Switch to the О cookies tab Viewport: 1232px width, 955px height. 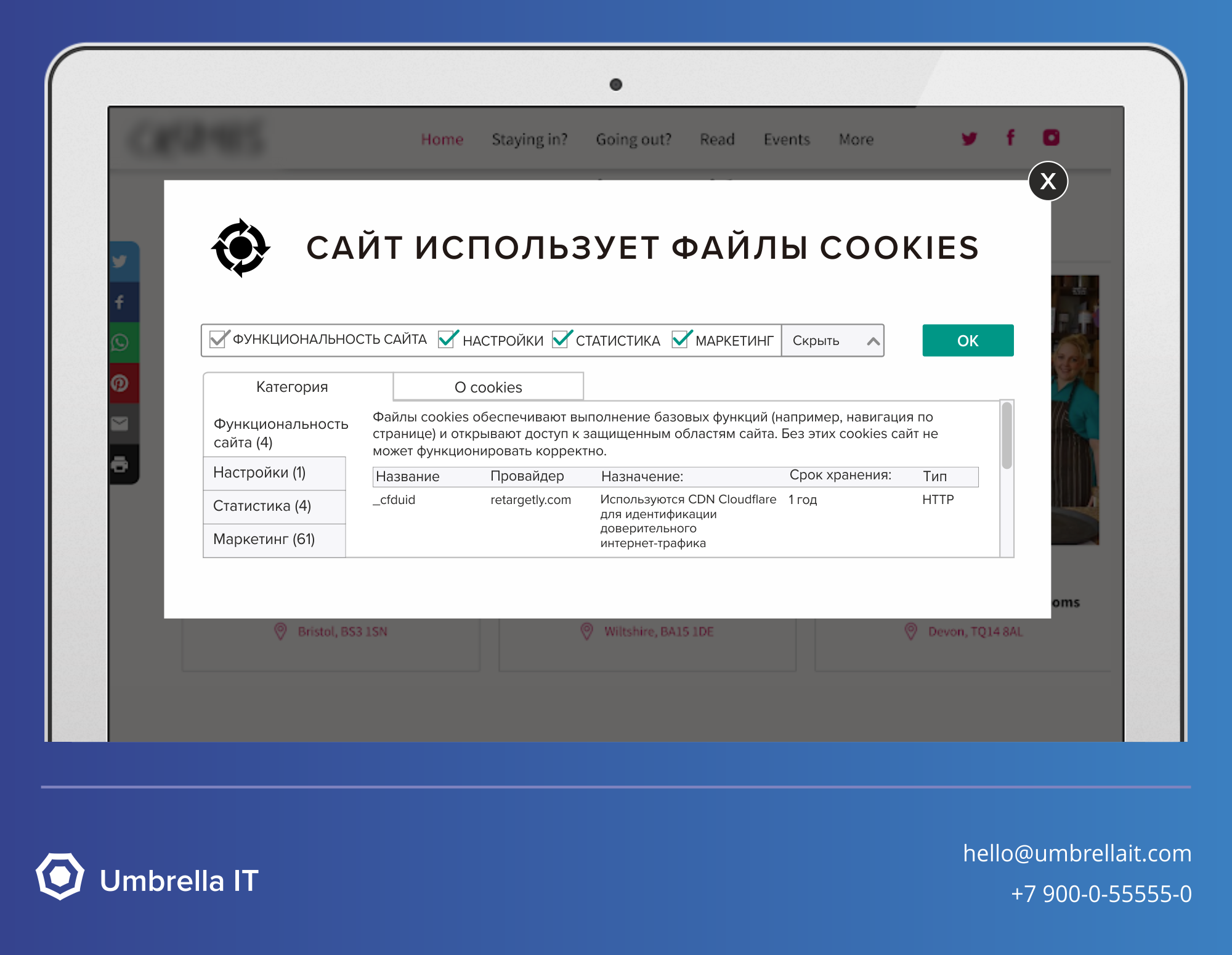coord(488,387)
